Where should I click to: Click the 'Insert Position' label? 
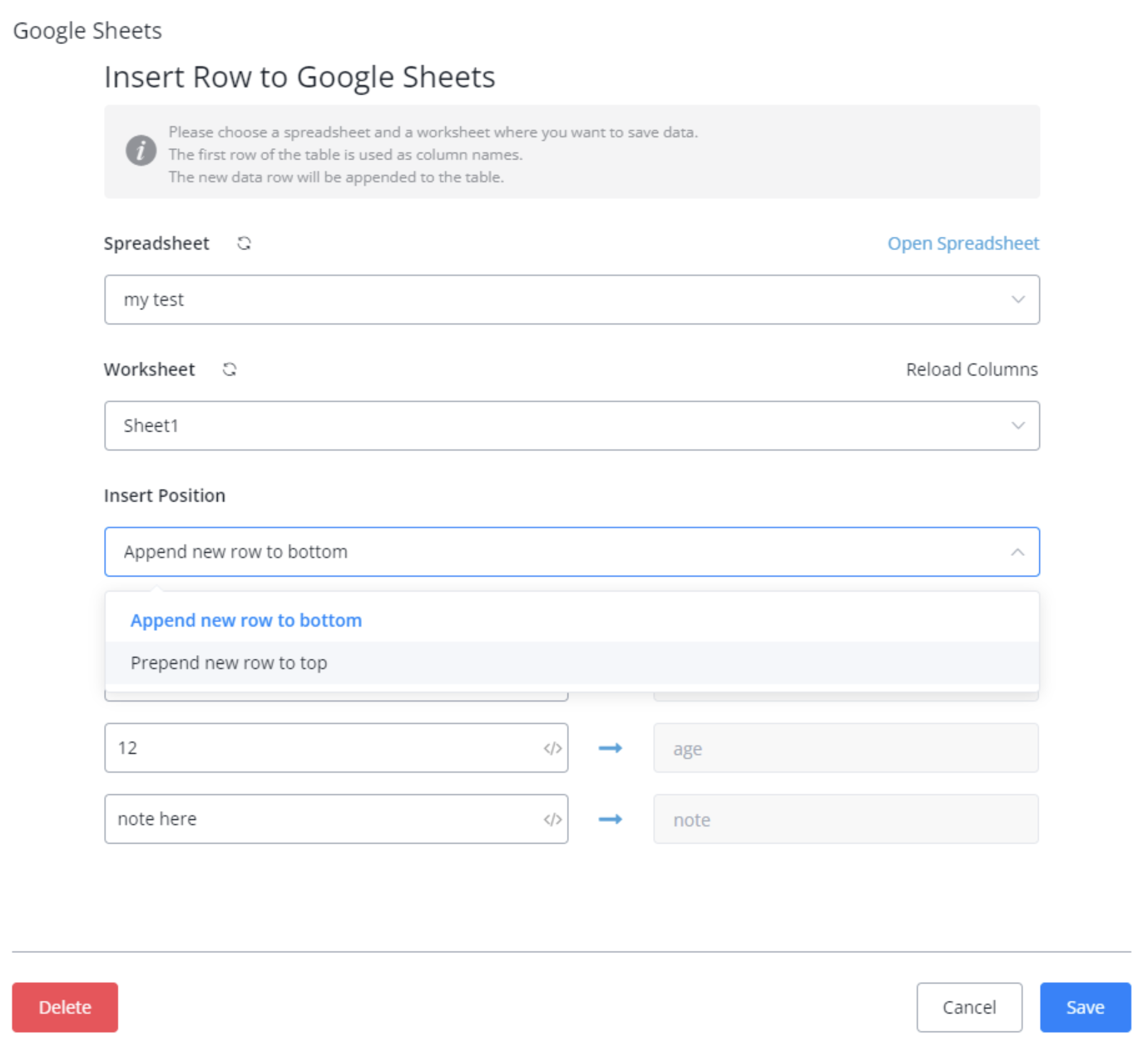[x=165, y=496]
